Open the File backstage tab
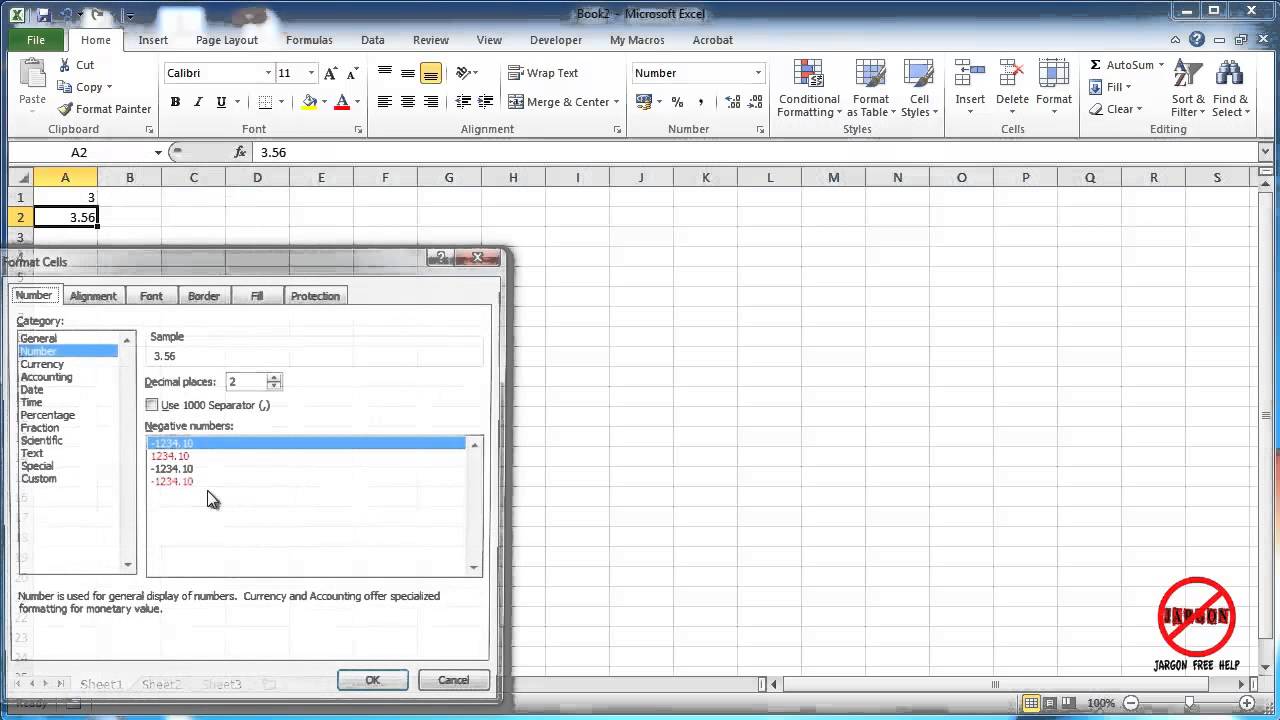Viewport: 1280px width, 720px height. [x=36, y=40]
